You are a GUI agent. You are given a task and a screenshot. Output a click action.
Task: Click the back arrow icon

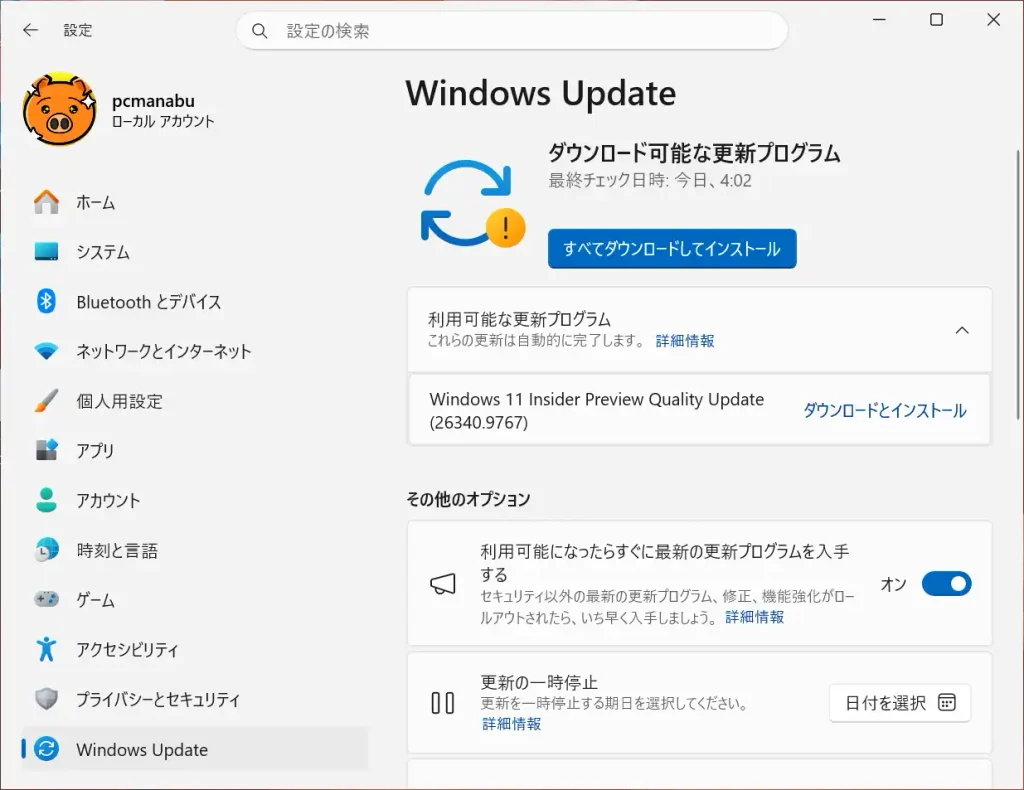pyautogui.click(x=30, y=30)
